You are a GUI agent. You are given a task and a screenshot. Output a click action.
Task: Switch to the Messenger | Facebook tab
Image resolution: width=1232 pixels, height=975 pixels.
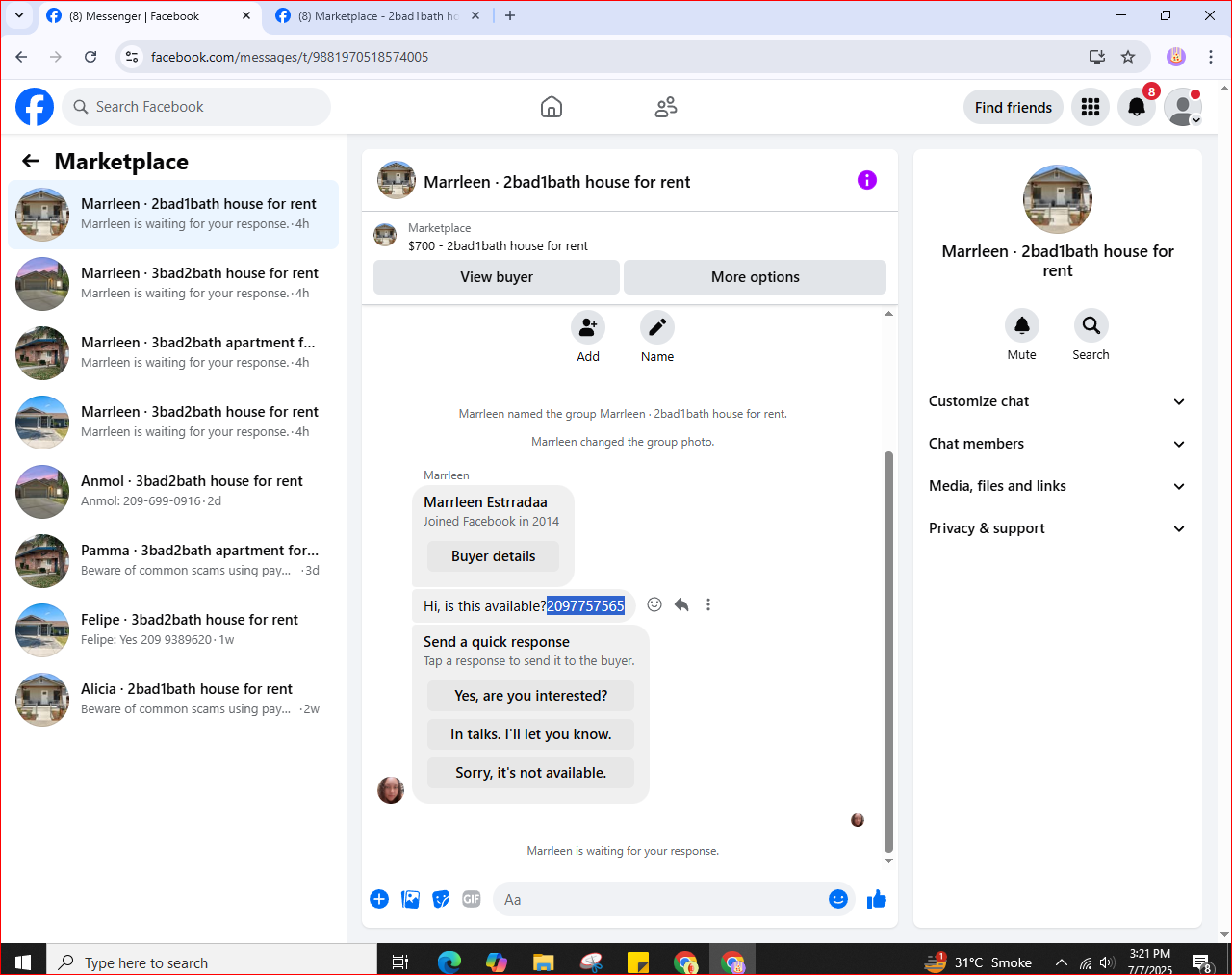pyautogui.click(x=148, y=16)
